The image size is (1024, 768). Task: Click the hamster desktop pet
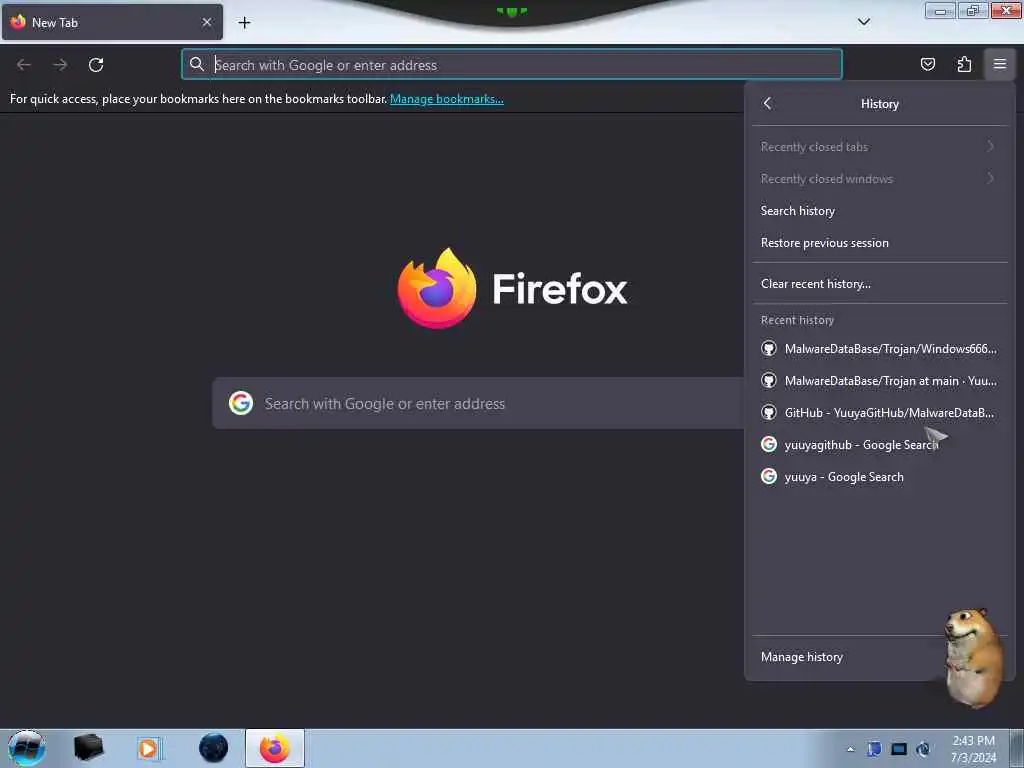click(x=973, y=658)
